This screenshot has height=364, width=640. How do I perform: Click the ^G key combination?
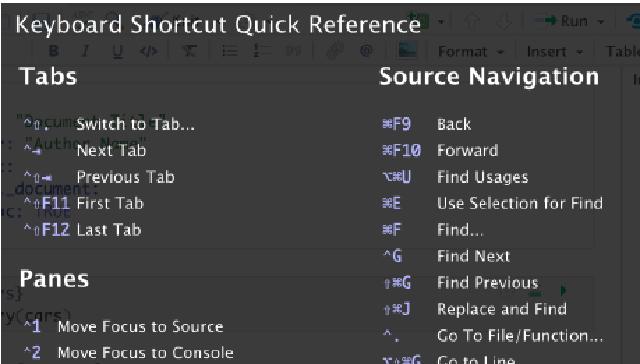[x=392, y=256]
